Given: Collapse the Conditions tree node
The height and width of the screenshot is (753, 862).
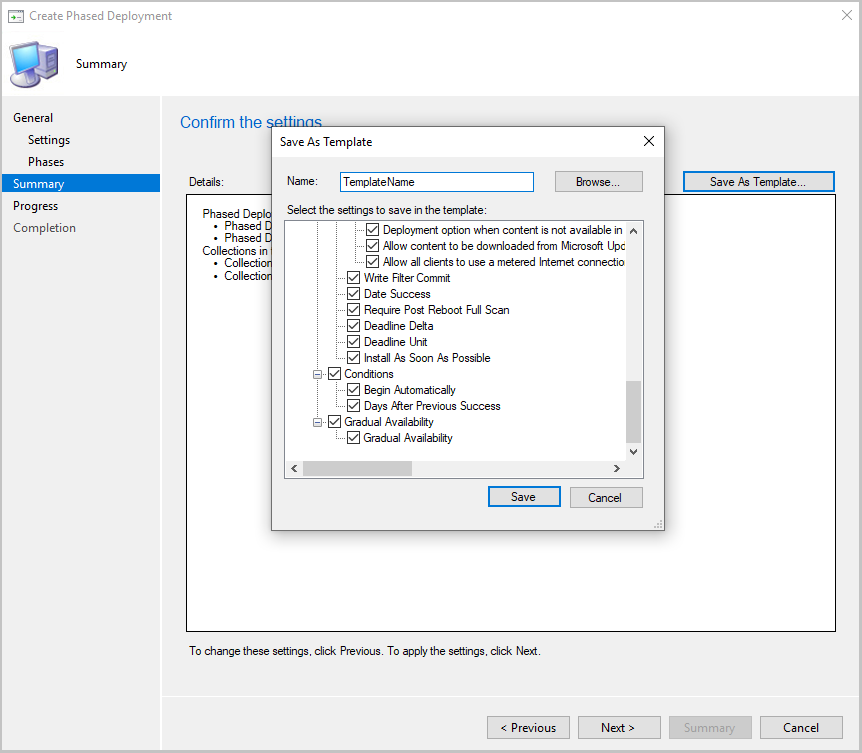Looking at the screenshot, I should [317, 374].
